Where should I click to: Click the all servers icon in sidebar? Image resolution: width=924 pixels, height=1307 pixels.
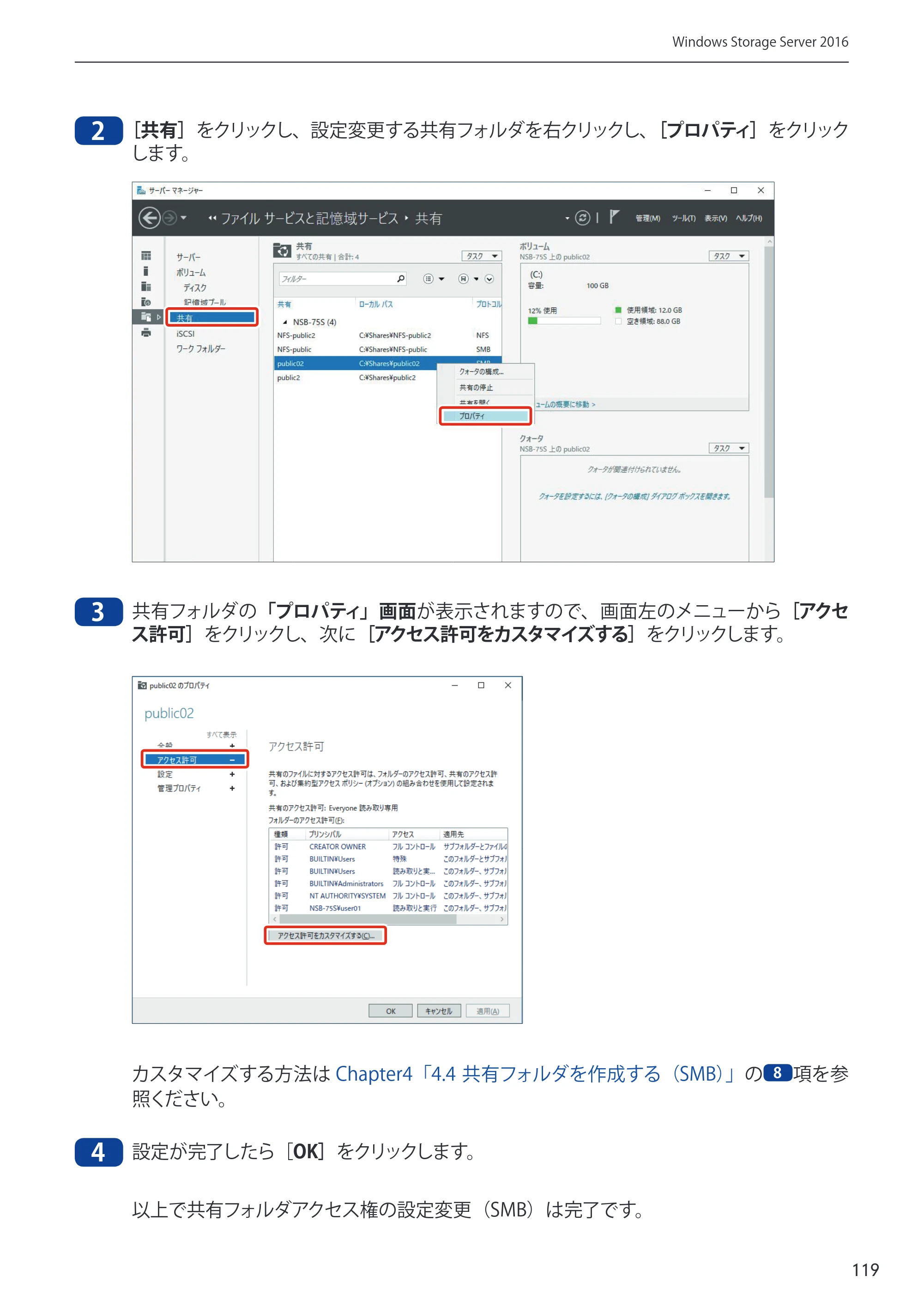[146, 286]
